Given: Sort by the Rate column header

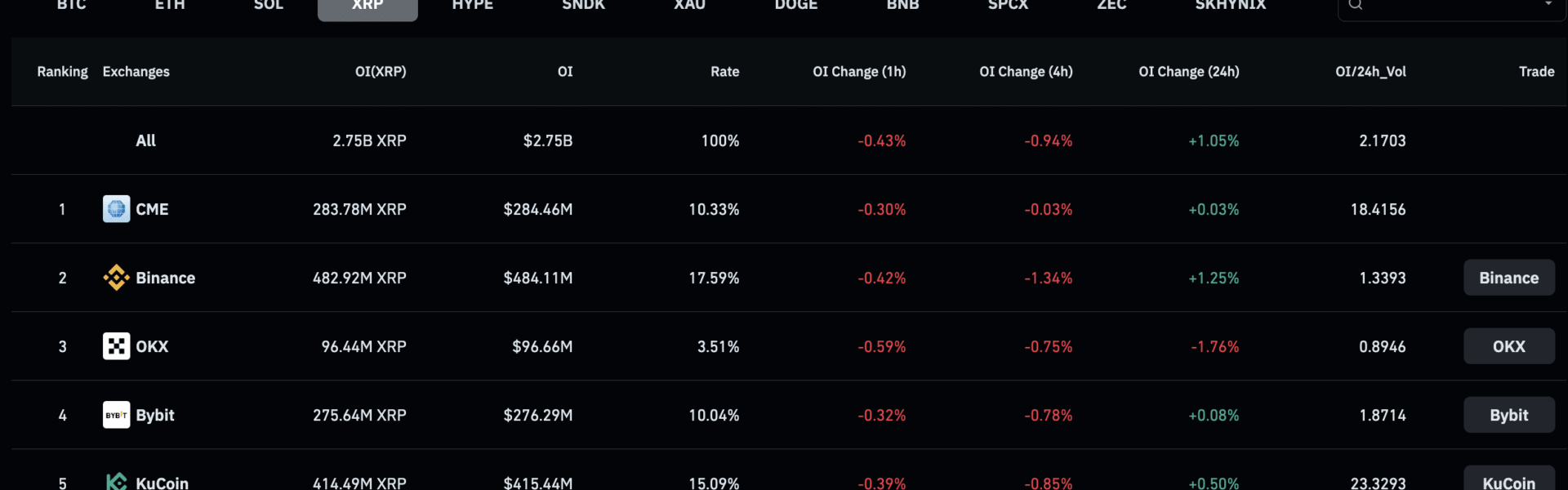Looking at the screenshot, I should coord(724,72).
